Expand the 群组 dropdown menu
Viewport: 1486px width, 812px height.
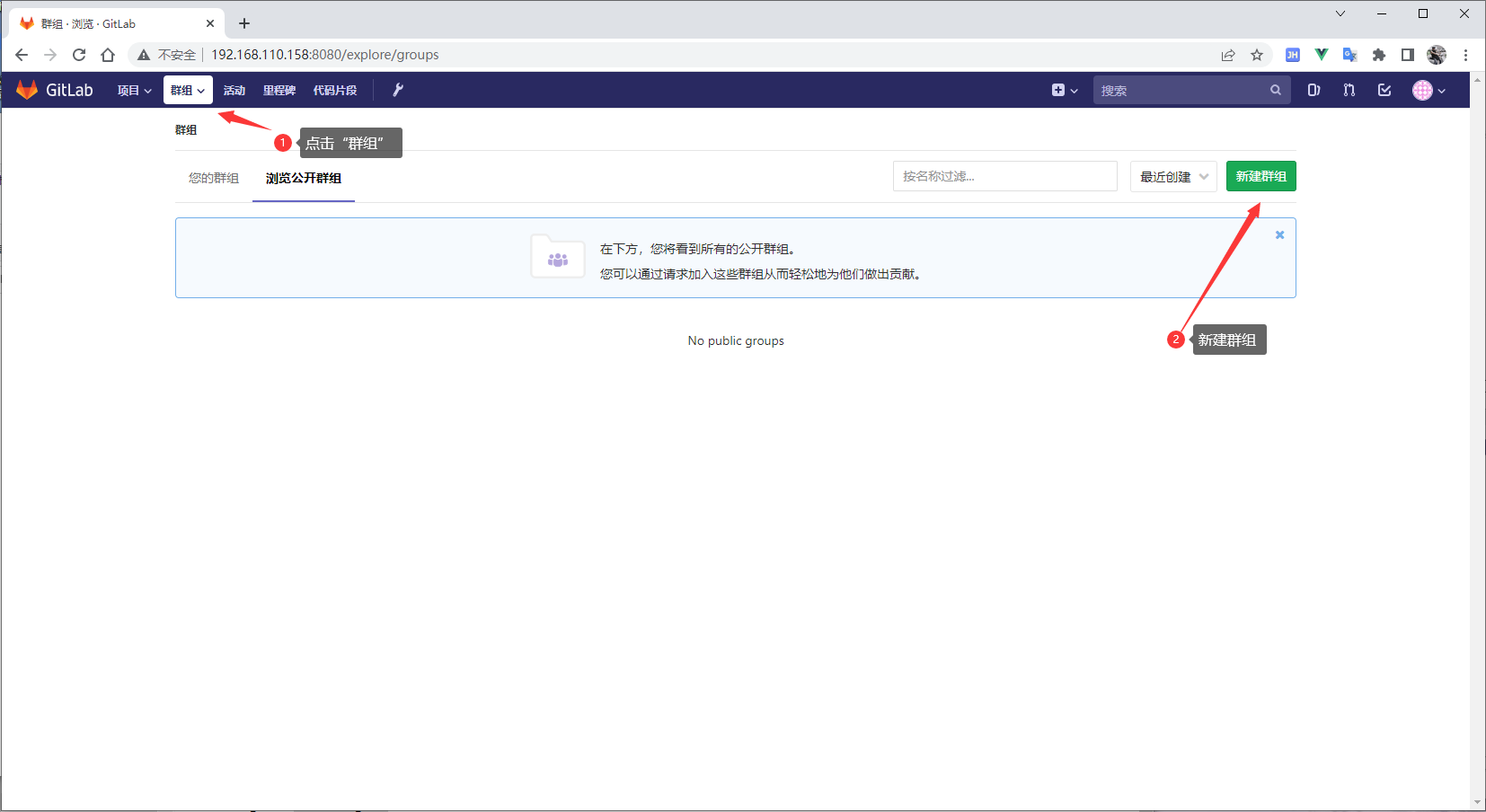pyautogui.click(x=188, y=90)
